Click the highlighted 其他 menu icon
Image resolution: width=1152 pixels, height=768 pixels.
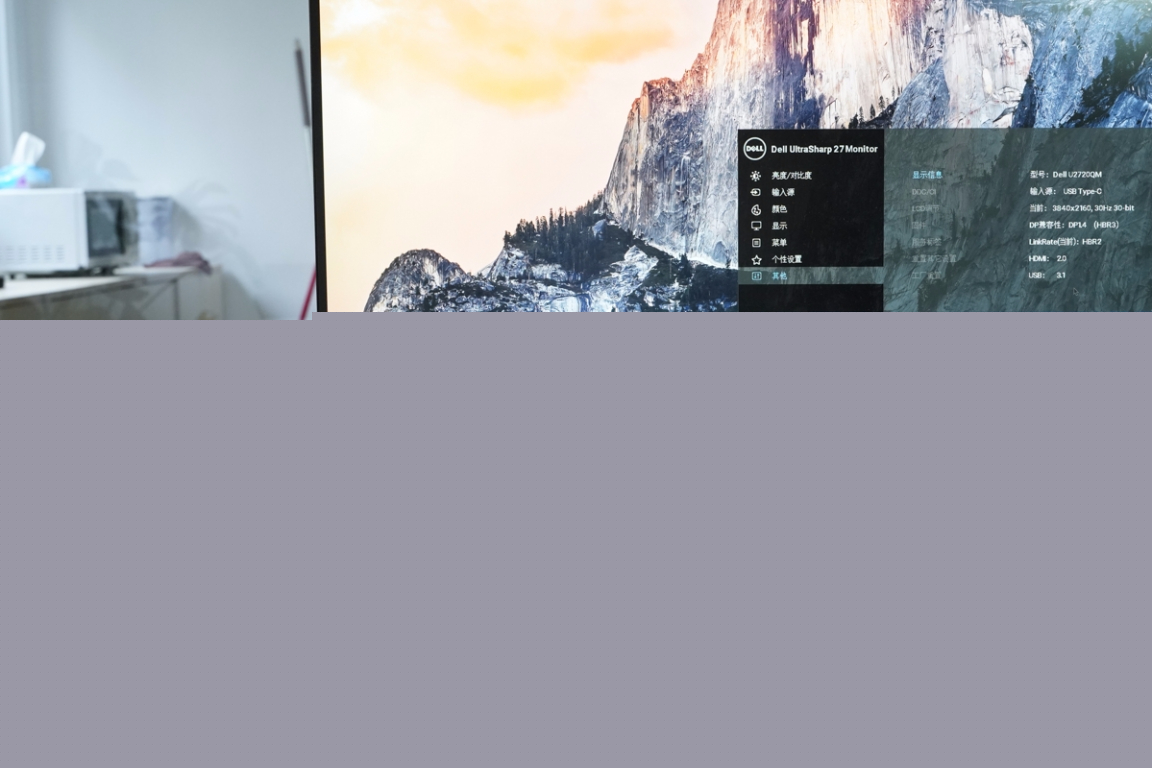tap(756, 276)
